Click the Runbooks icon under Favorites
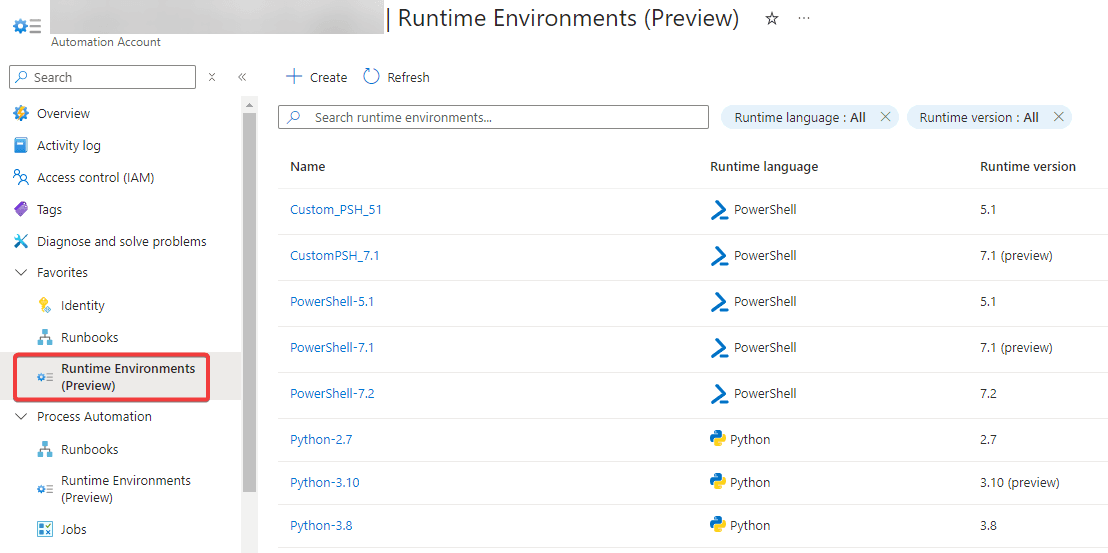 [45, 338]
